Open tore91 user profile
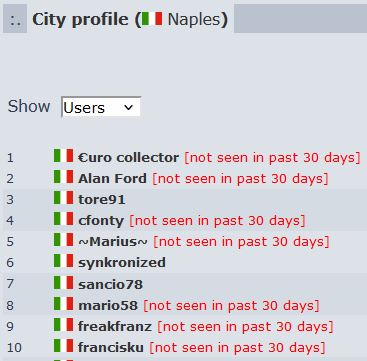 tap(102, 200)
